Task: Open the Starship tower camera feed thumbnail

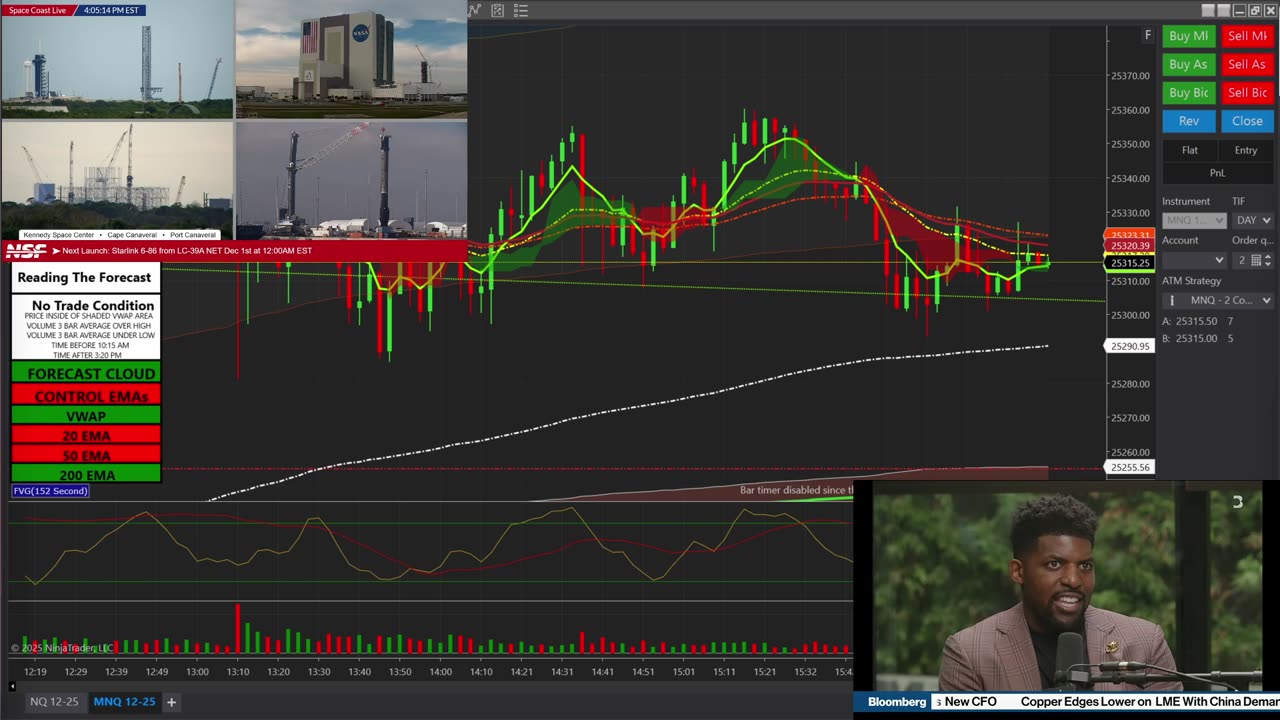Action: 351,180
